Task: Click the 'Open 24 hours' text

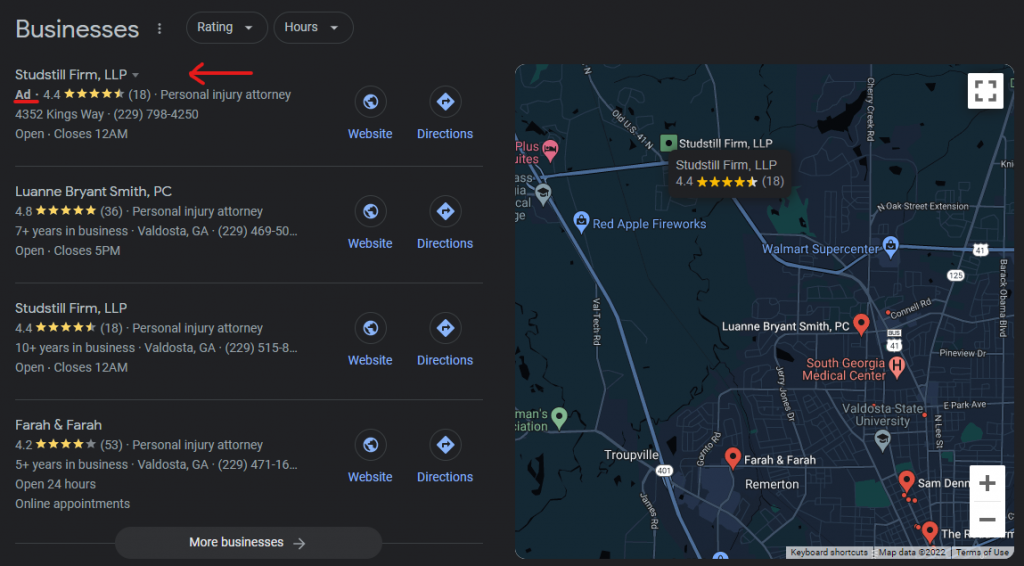Action: pyautogui.click(x=56, y=484)
